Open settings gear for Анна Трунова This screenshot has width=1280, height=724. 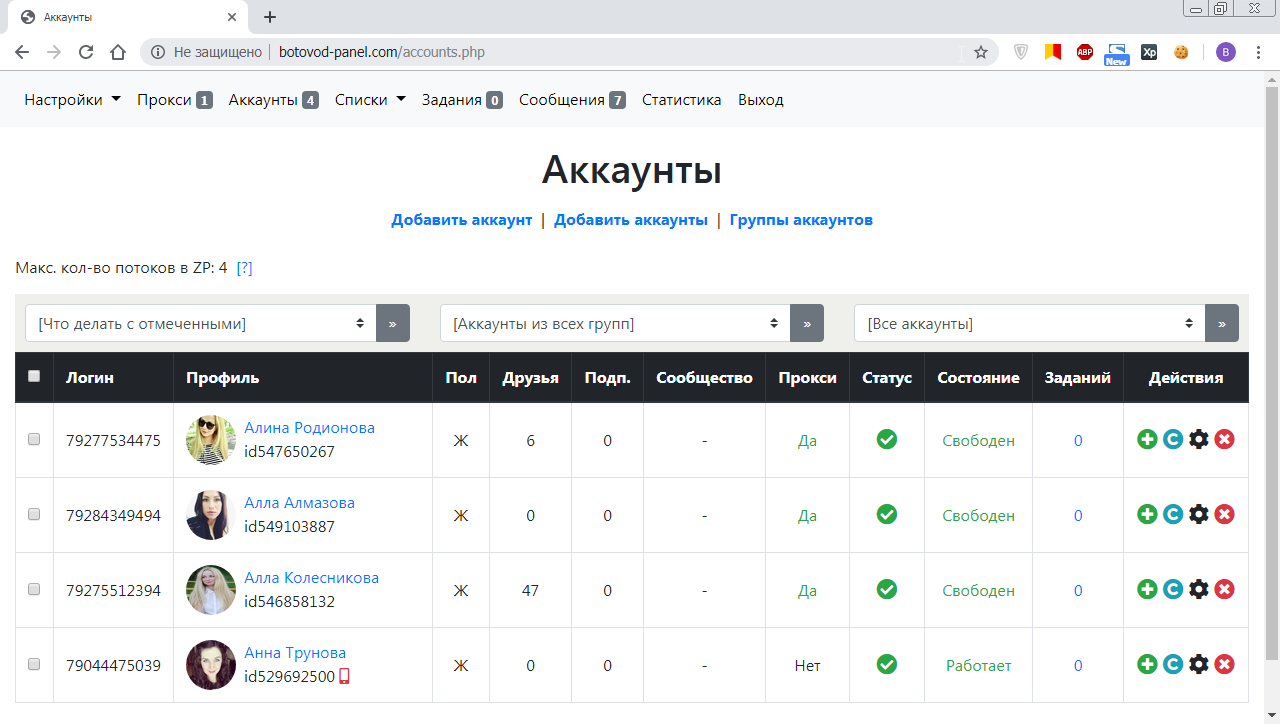pos(1199,663)
